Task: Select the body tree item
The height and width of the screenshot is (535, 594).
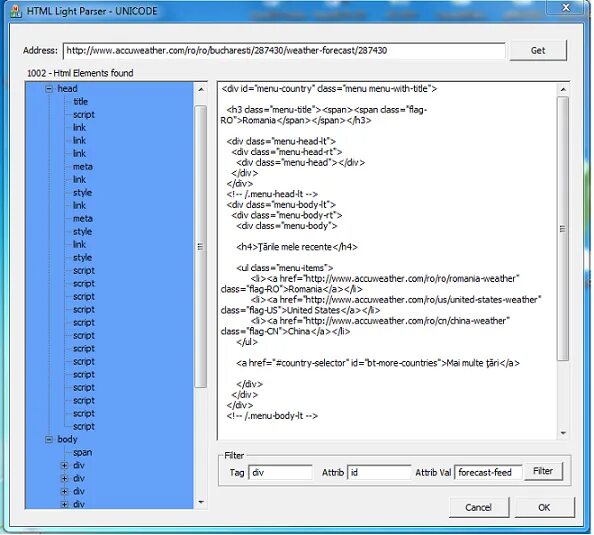Action: pyautogui.click(x=67, y=440)
